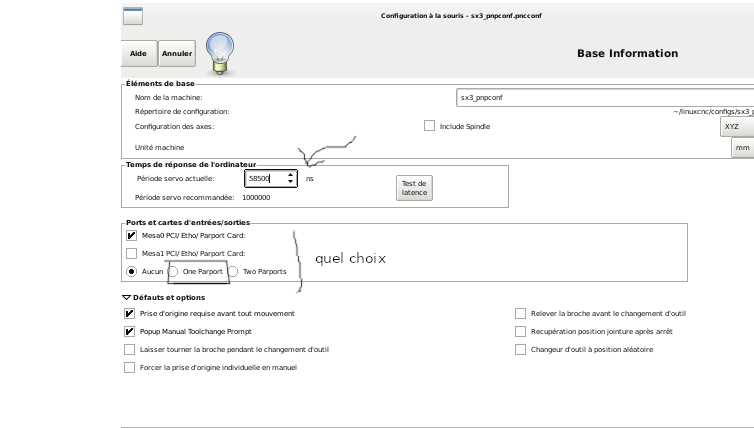Toggle Popup Manual Toolchange Prompt checkbox
The width and height of the screenshot is (754, 428).
(x=129, y=331)
